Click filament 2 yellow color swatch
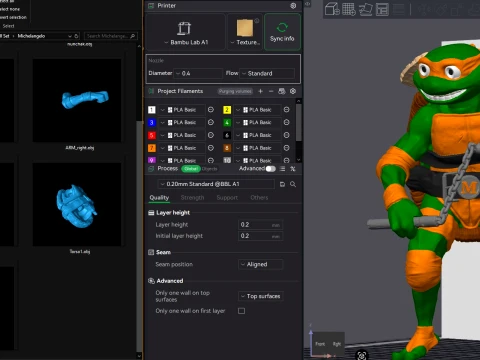The image size is (480, 360). pos(227,110)
